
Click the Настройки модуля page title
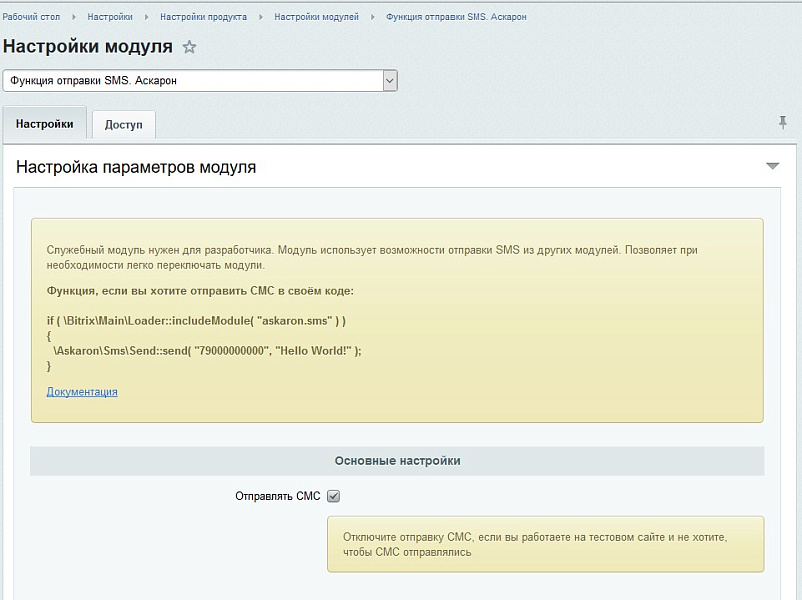pyautogui.click(x=88, y=46)
